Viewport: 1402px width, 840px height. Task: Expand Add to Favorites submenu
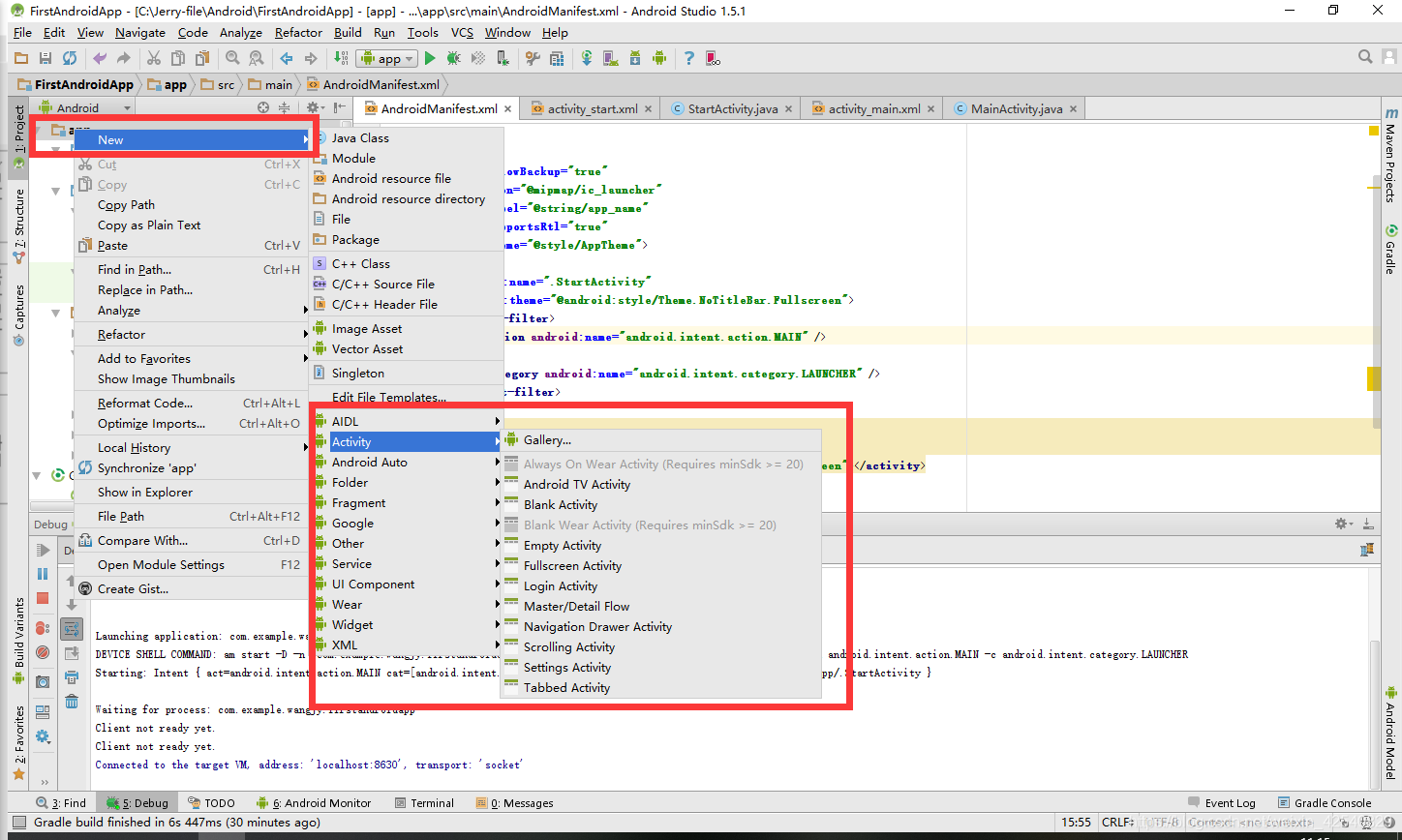[192, 358]
